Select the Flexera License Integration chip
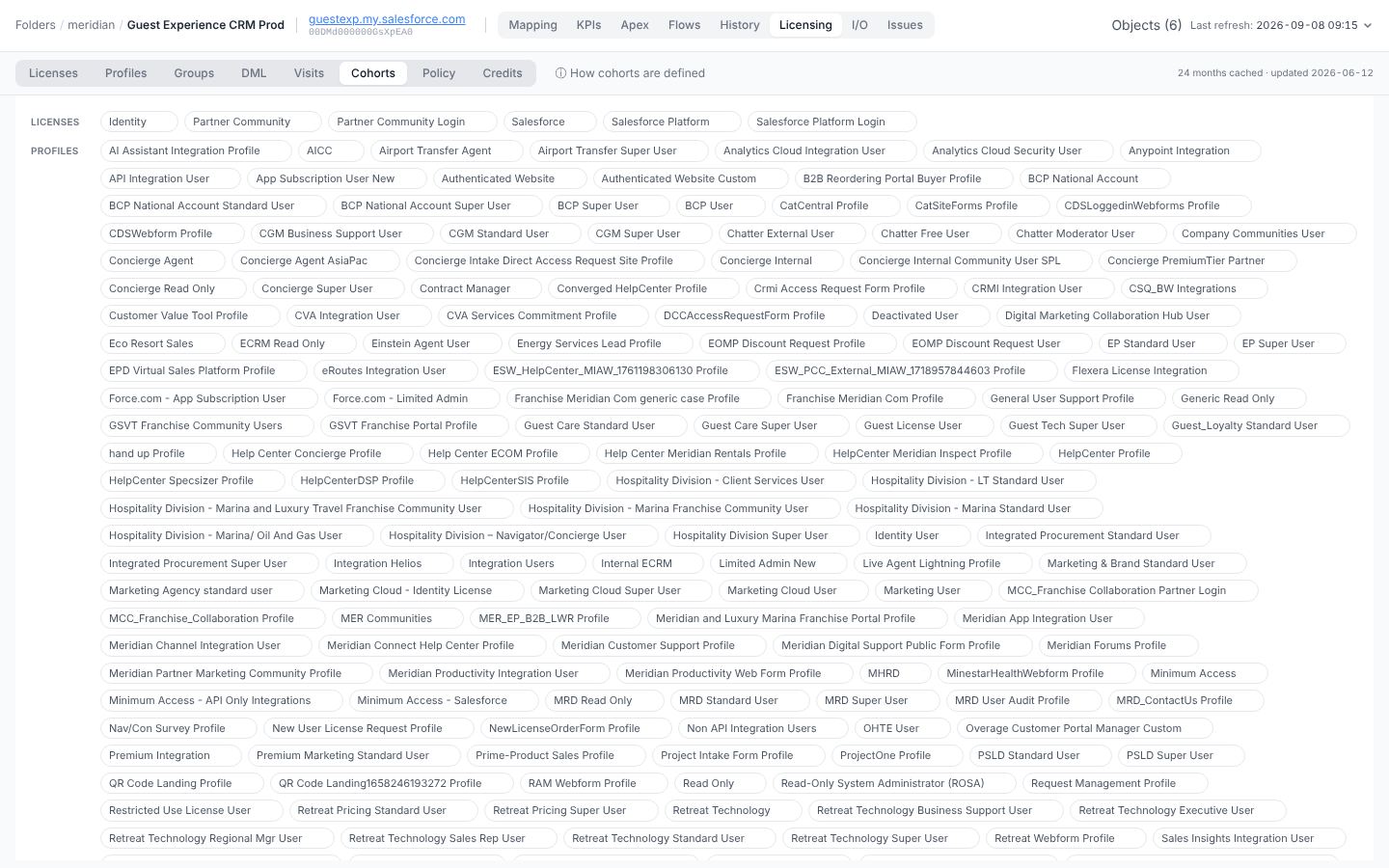 pyautogui.click(x=1152, y=370)
